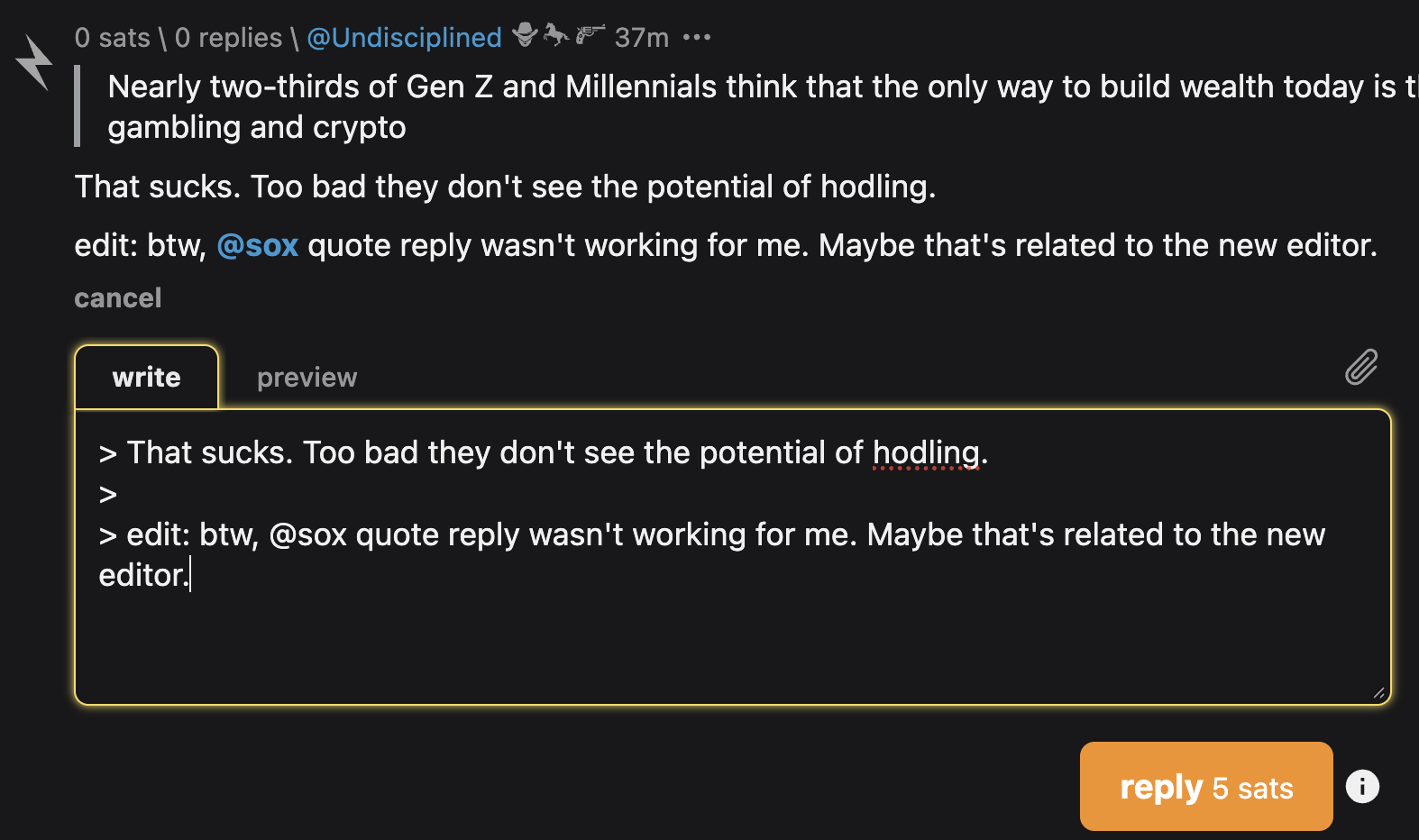This screenshot has height=840, width=1419.
Task: Attach a file using the paperclip icon
Action: point(1361,368)
